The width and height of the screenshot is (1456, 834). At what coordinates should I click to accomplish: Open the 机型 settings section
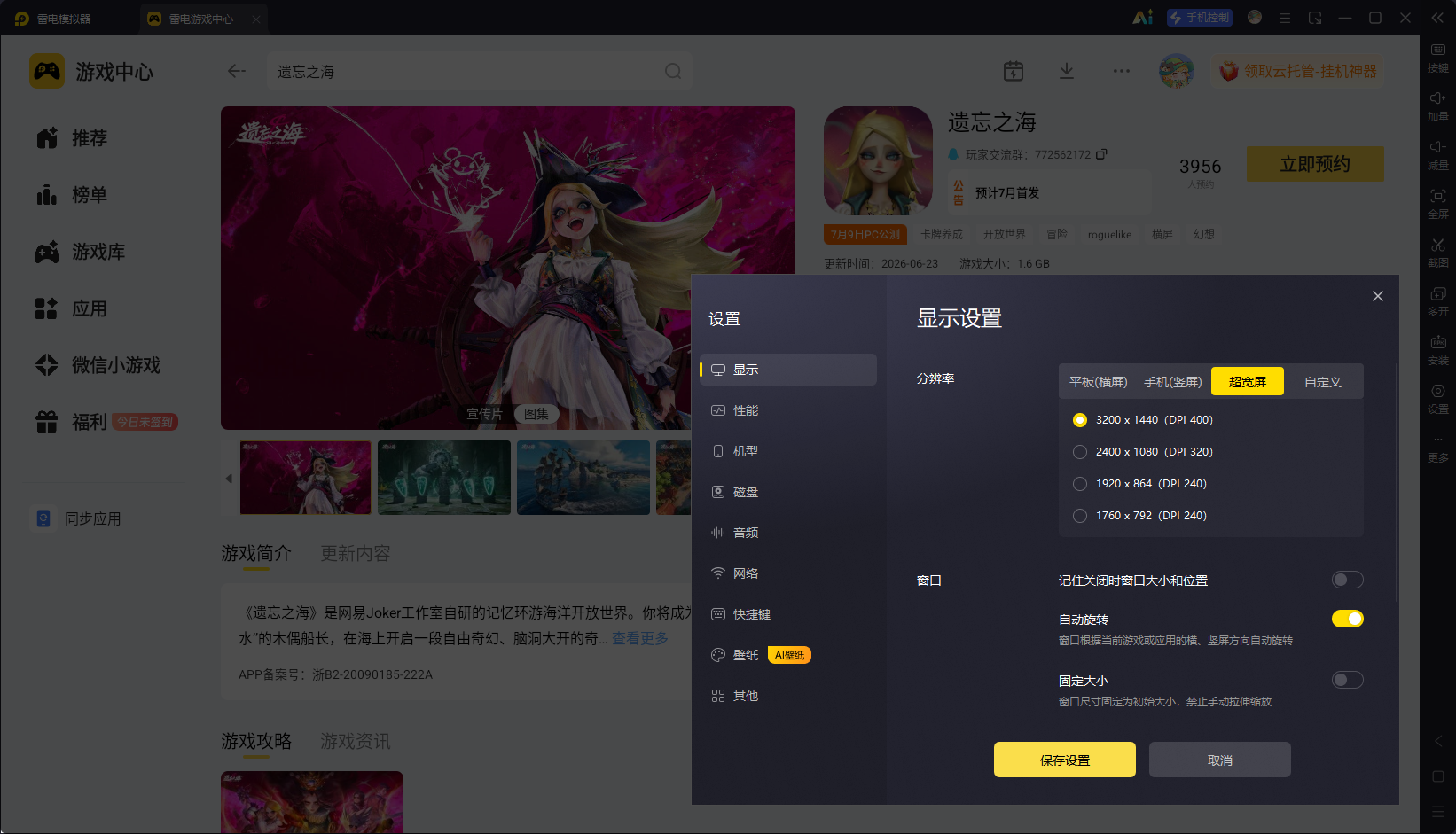coord(787,451)
